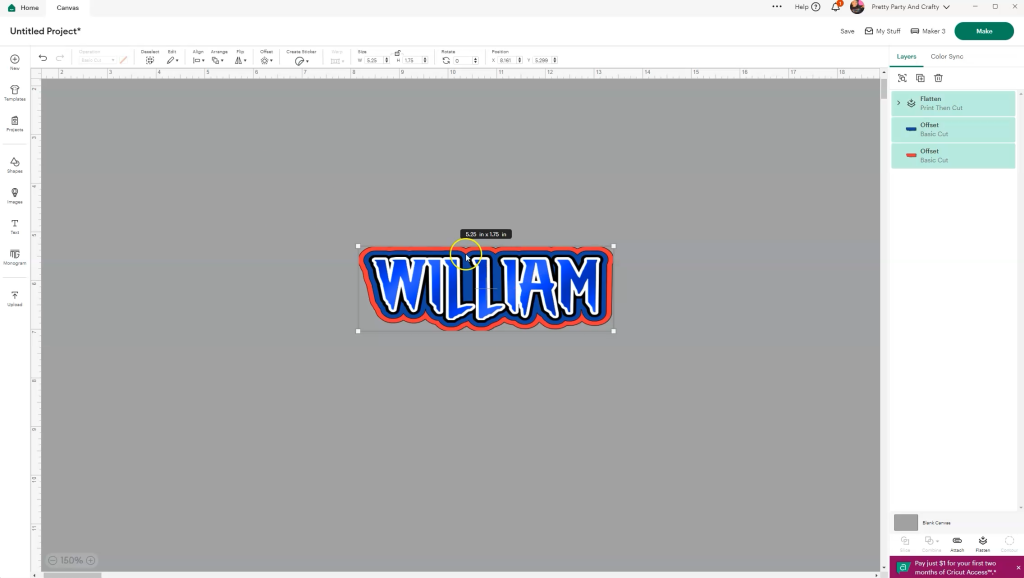
Task: Click the Maker 3 machine selector
Action: 928,31
